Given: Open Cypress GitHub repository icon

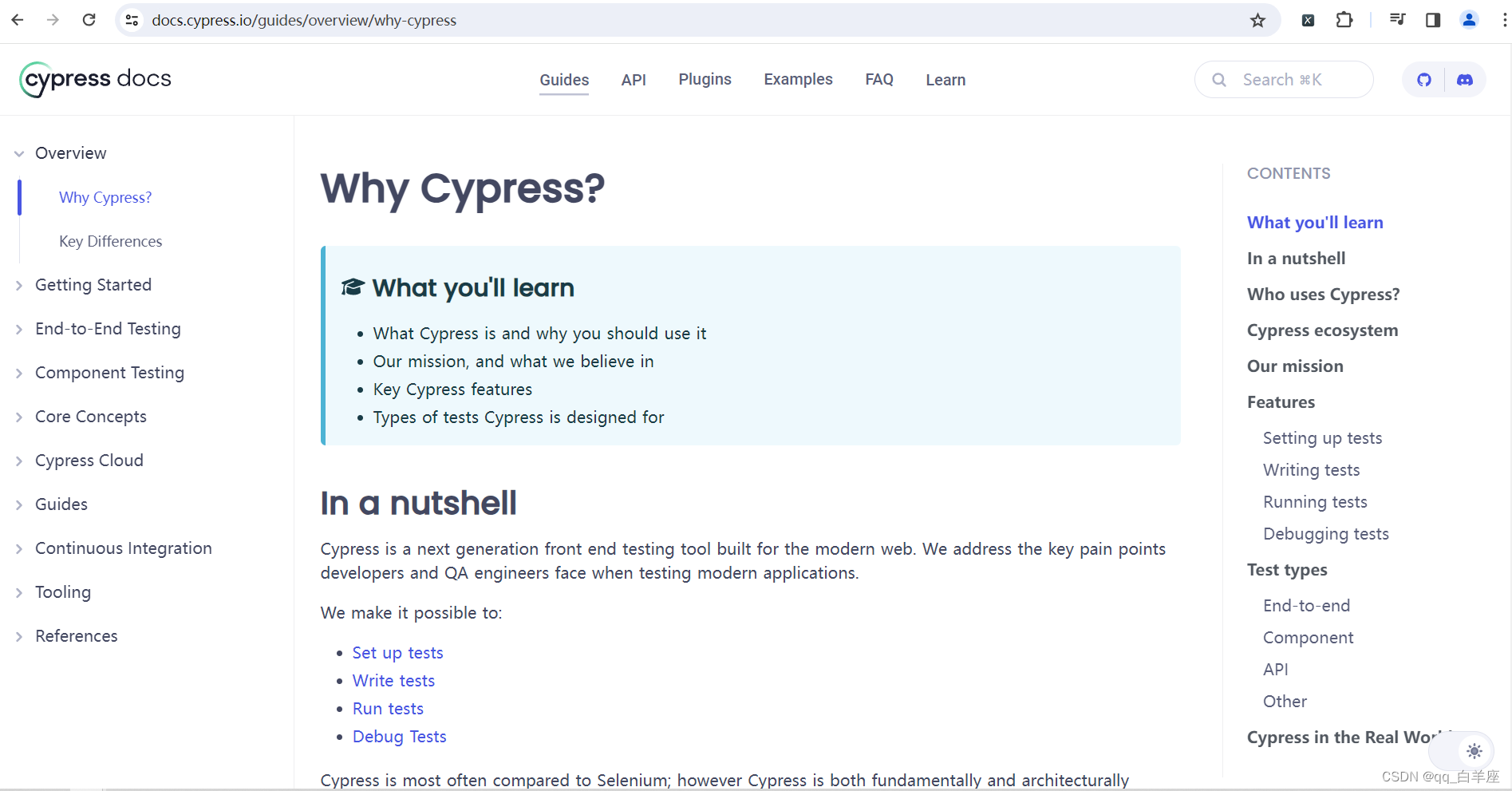Looking at the screenshot, I should [1424, 80].
